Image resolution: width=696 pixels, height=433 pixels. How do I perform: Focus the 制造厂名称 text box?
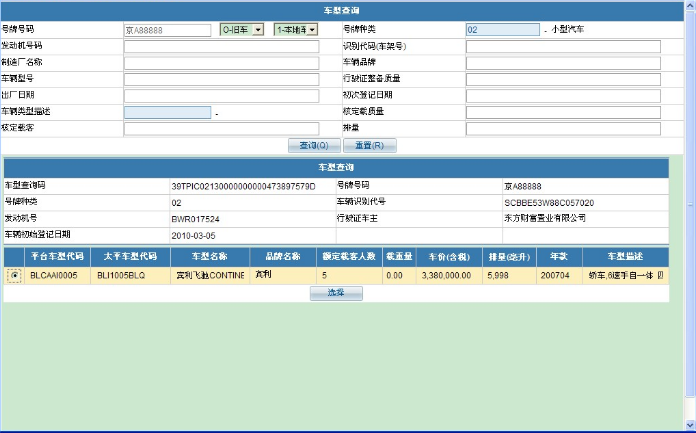[x=221, y=62]
